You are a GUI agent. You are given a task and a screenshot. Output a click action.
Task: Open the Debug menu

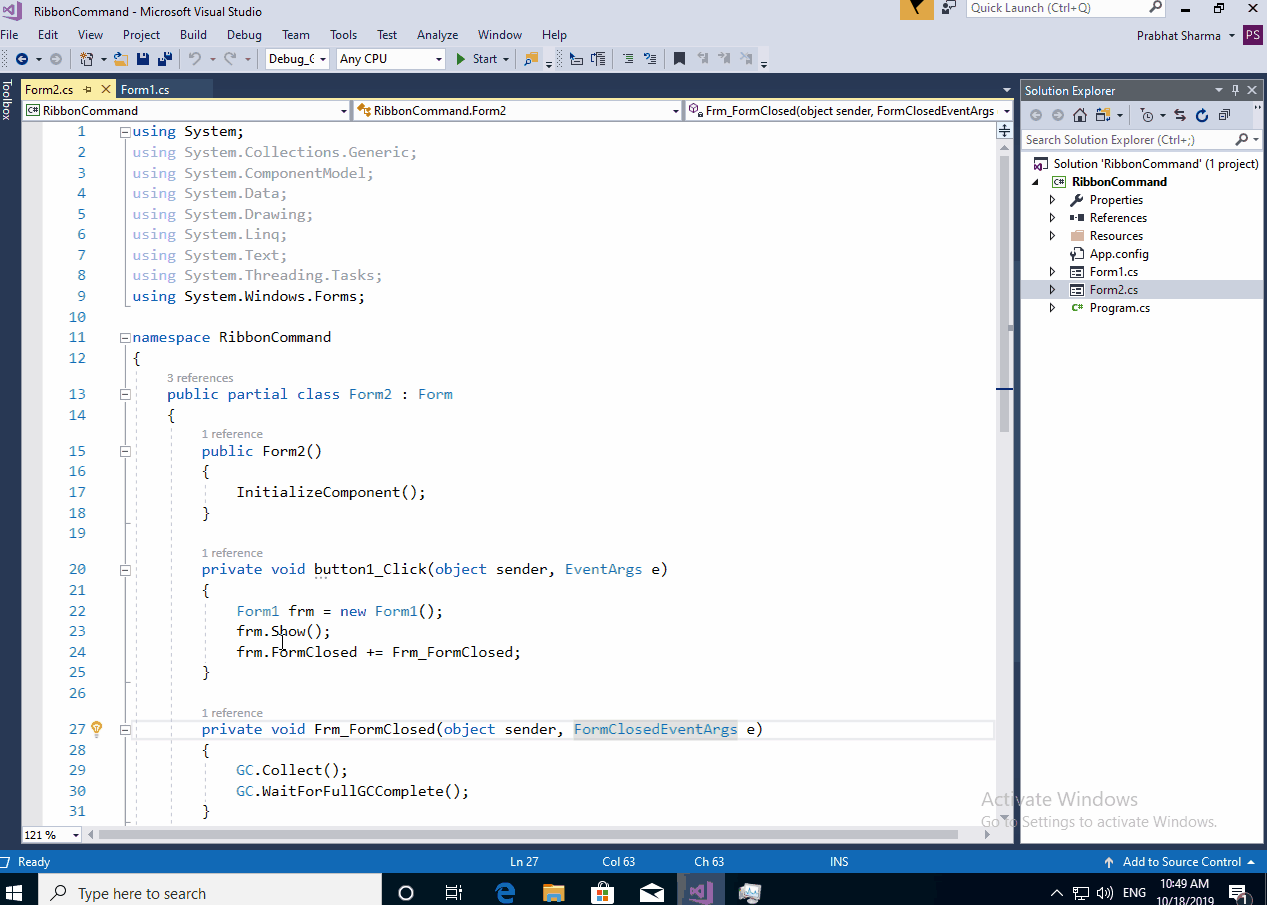coord(244,35)
